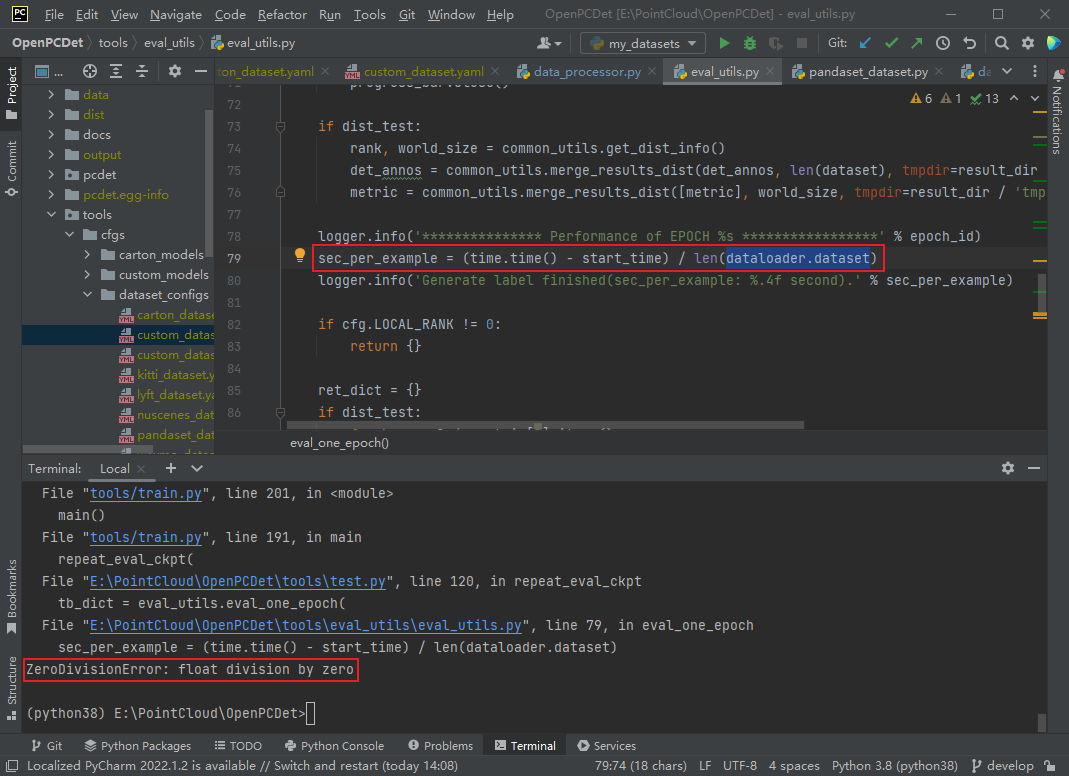Follow eval_utils.py link in traceback

click(305, 625)
